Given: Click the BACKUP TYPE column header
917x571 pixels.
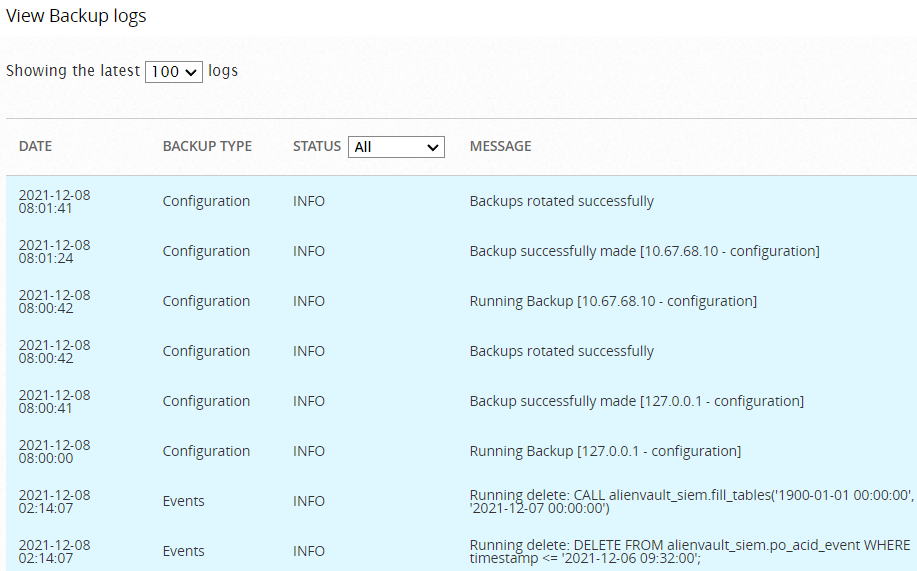Looking at the screenshot, I should pyautogui.click(x=207, y=147).
